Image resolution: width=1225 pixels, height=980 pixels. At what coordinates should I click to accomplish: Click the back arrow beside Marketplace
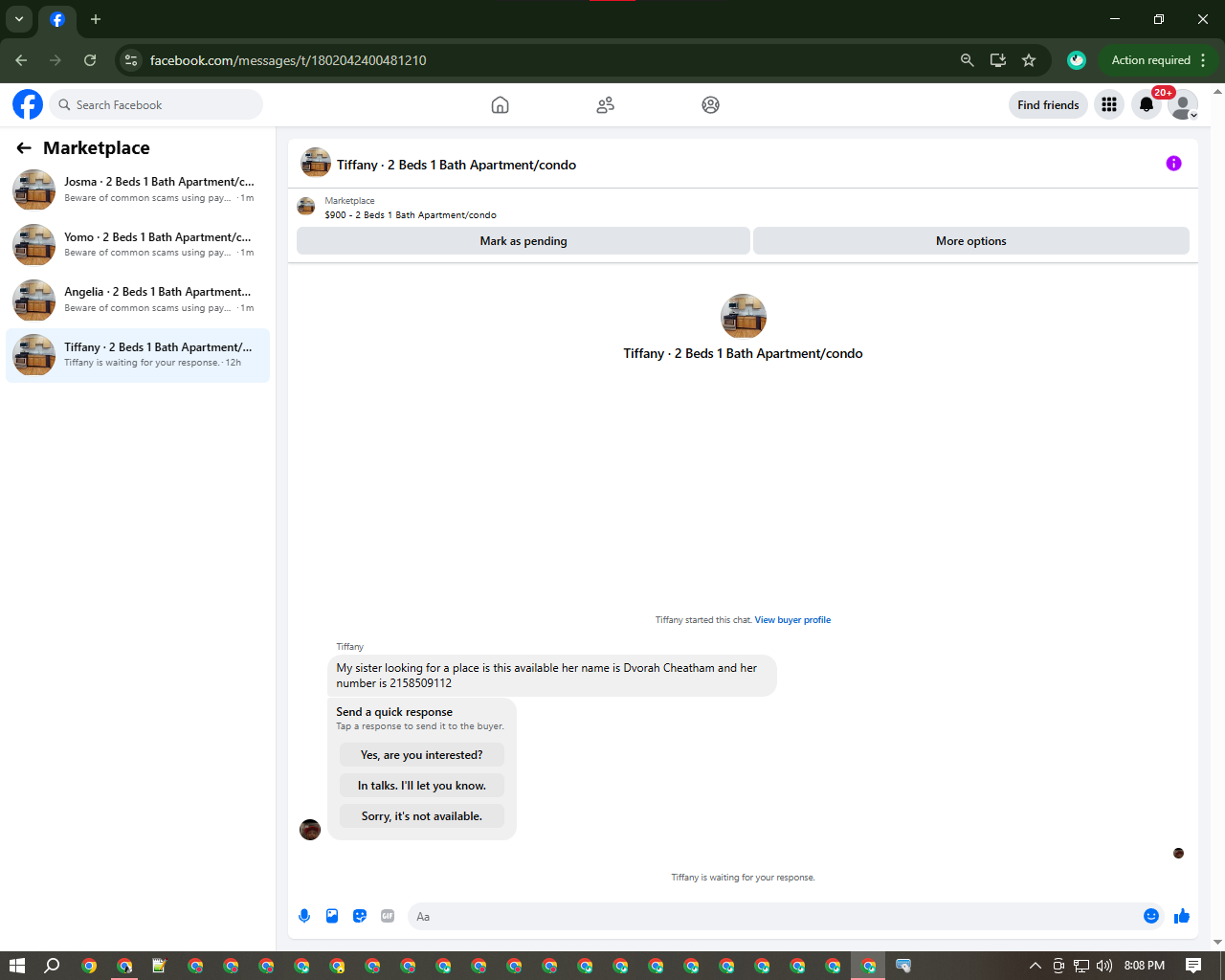click(24, 147)
